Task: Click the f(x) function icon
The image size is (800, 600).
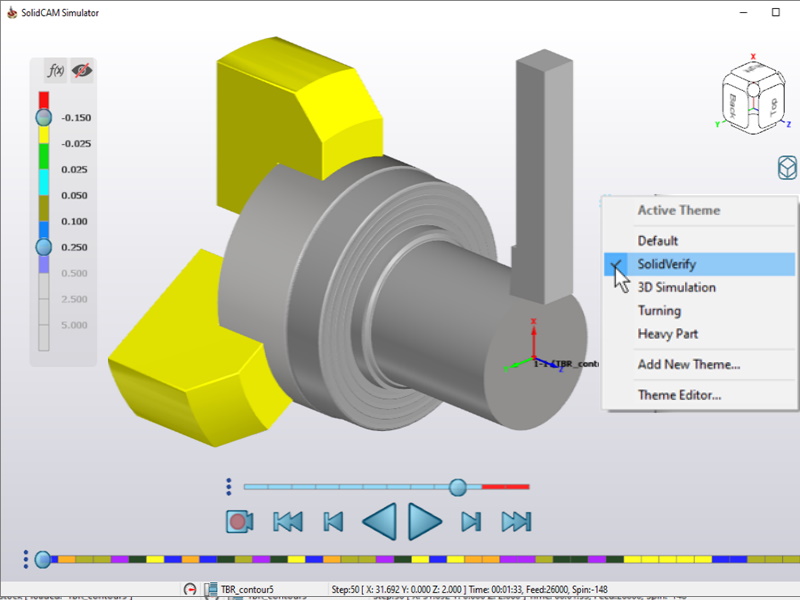Action: [x=56, y=71]
